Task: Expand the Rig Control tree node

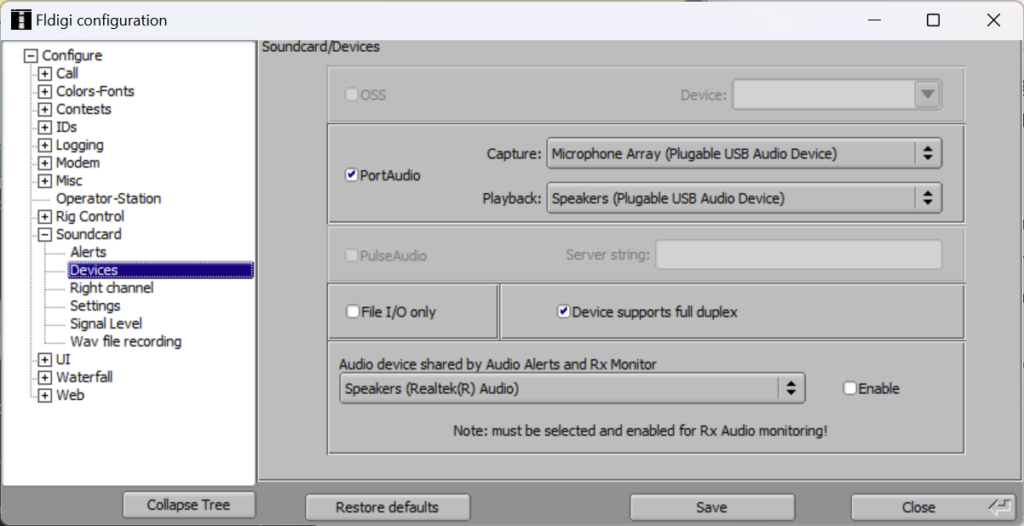Action: (x=45, y=217)
